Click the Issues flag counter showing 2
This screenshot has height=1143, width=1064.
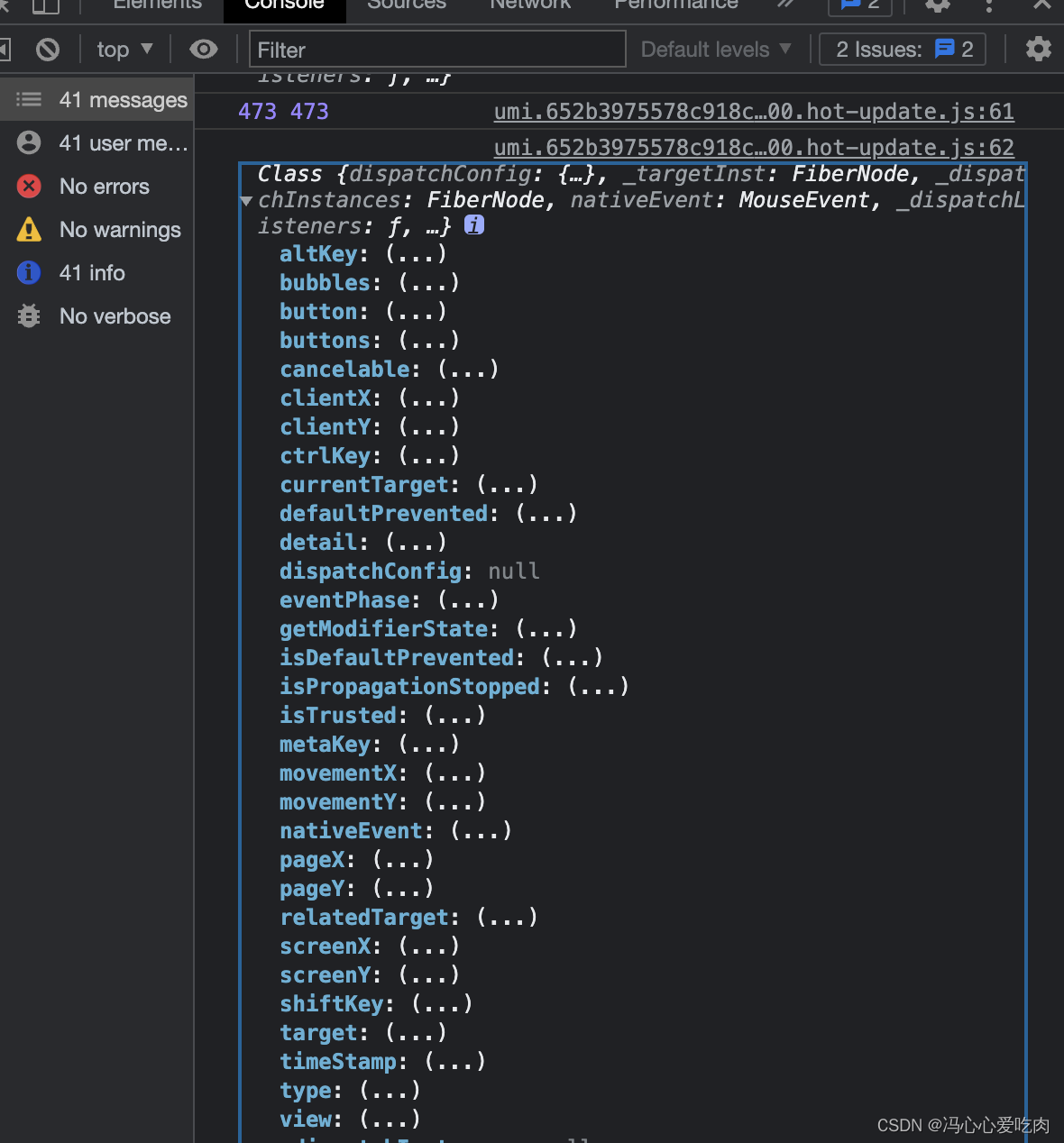click(x=902, y=49)
